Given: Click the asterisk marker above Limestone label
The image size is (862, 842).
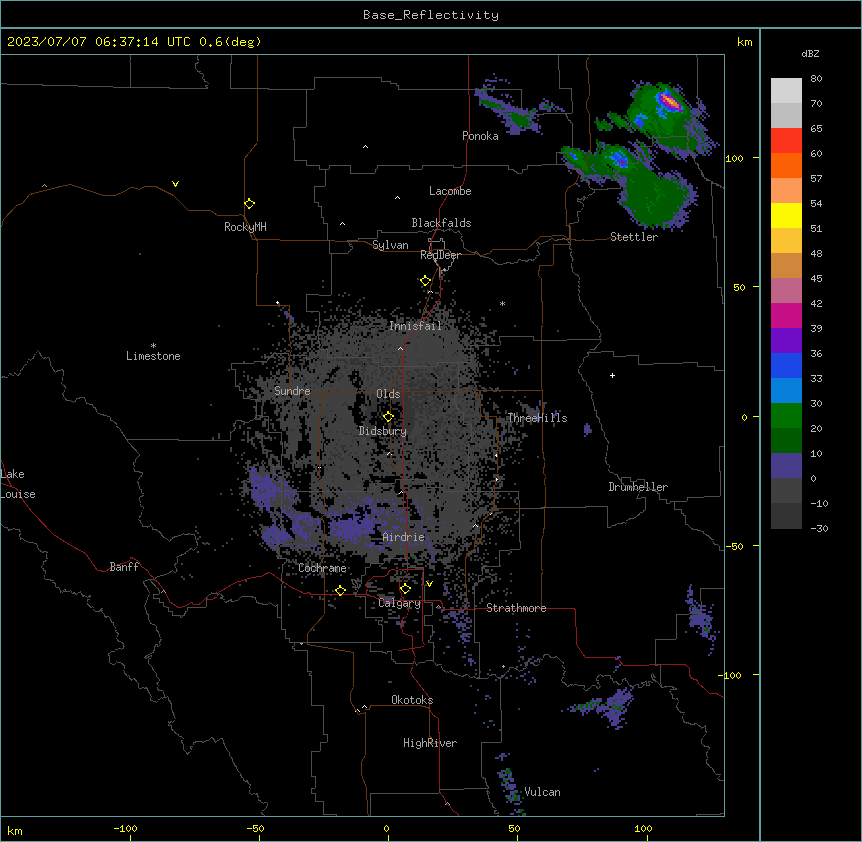Looking at the screenshot, I should pos(153,346).
